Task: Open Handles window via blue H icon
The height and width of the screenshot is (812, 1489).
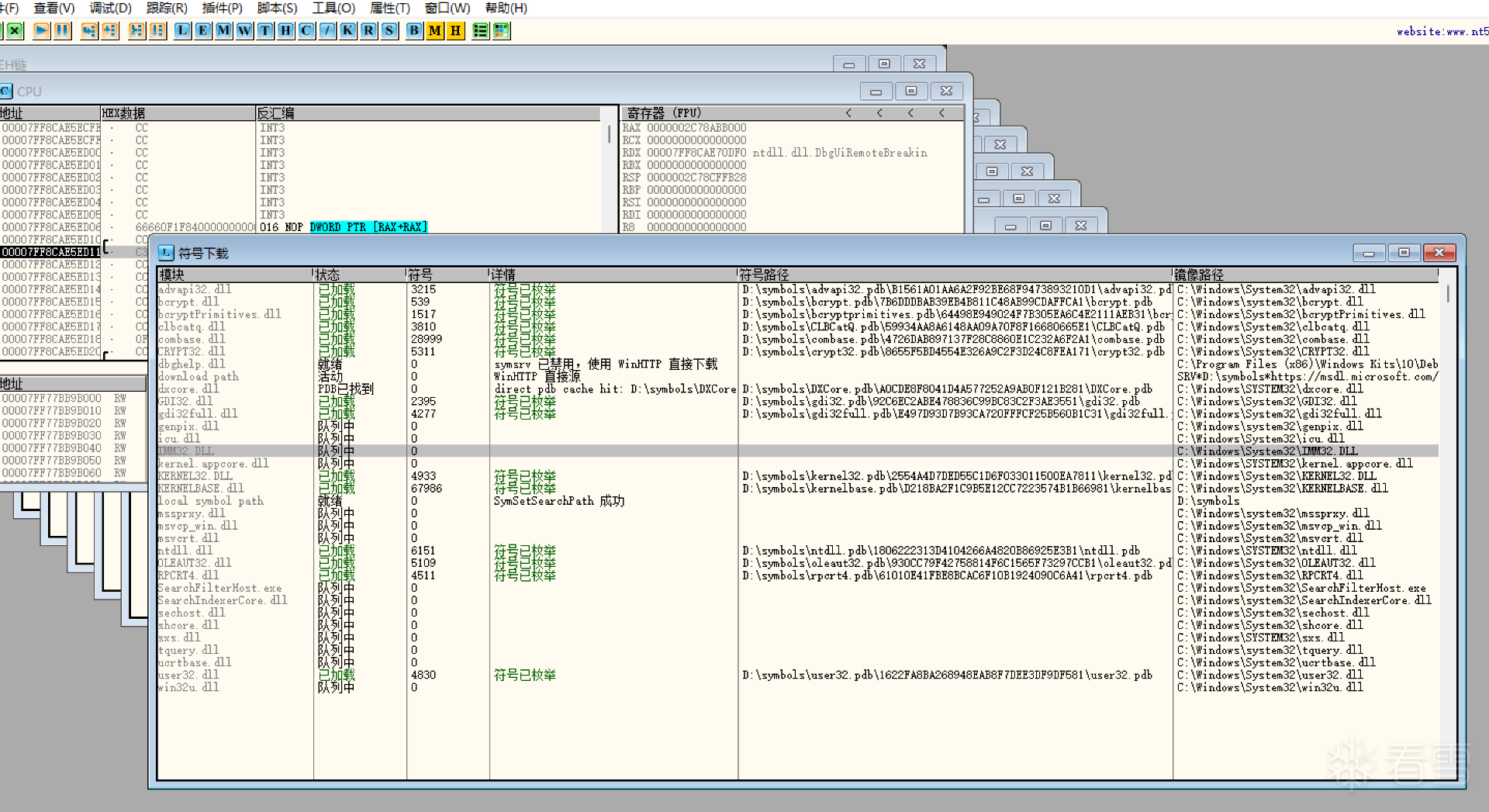Action: [286, 30]
